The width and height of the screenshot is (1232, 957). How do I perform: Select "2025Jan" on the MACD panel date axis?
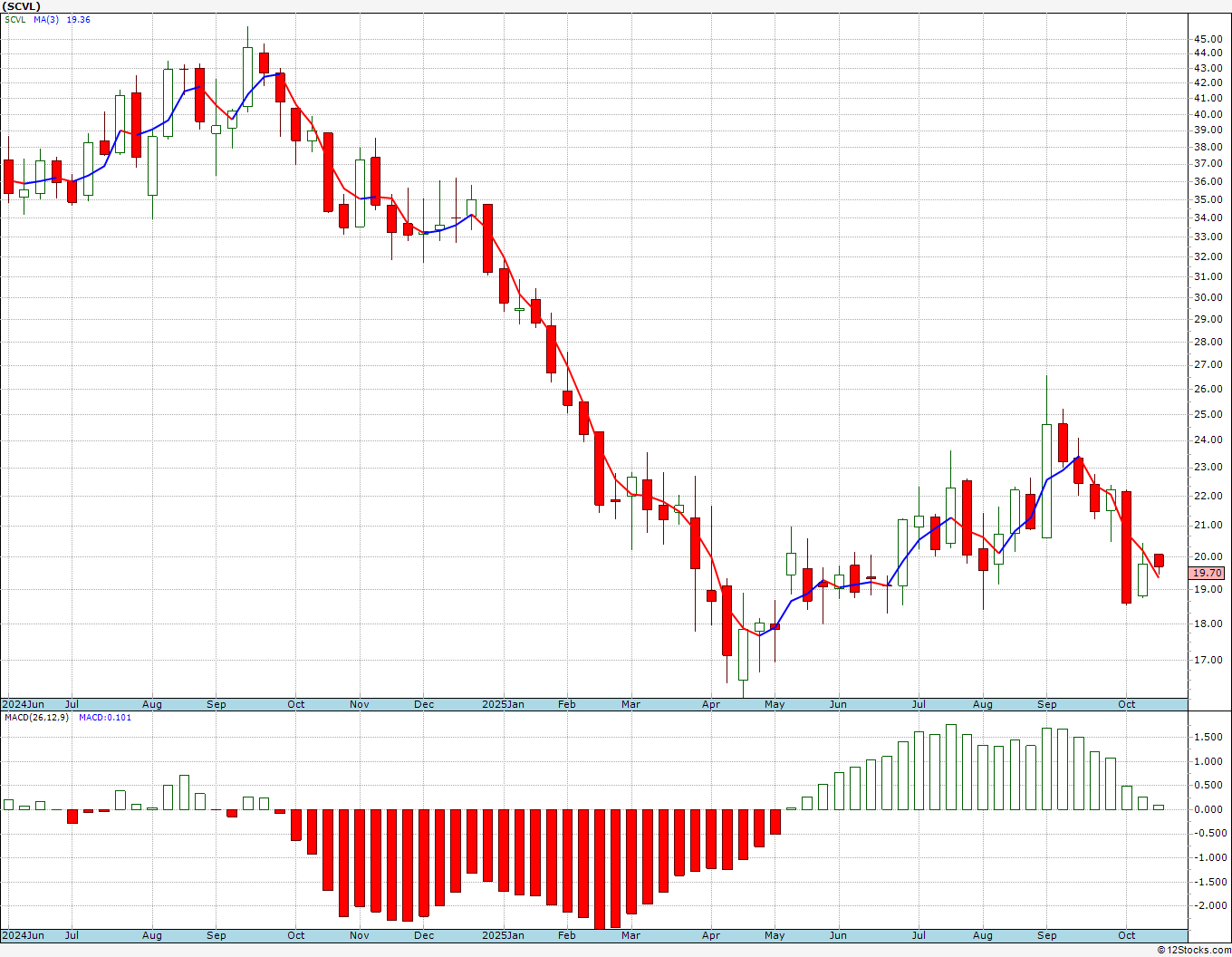click(503, 935)
